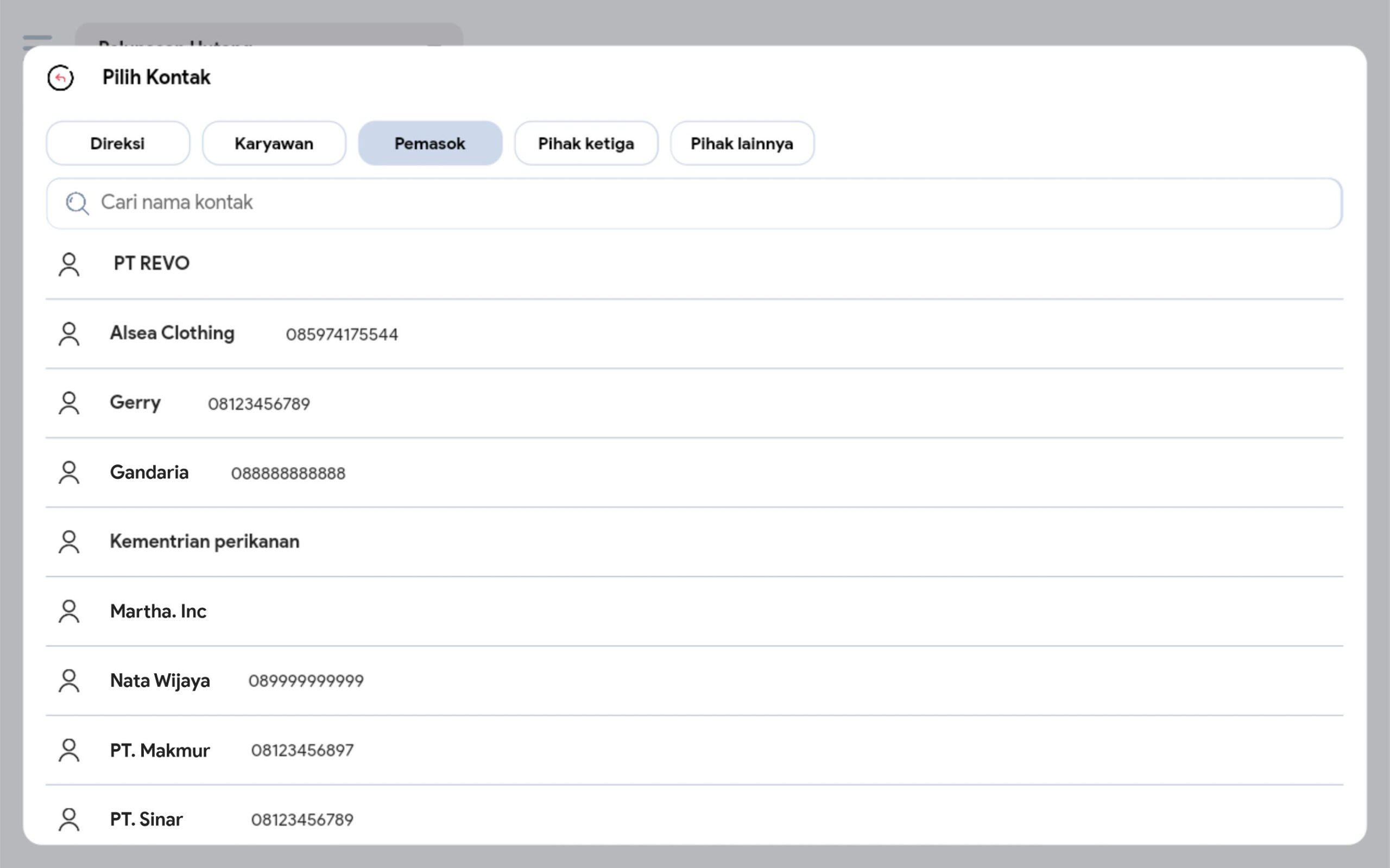Click the person icon beside Martha. Inc

click(x=69, y=612)
